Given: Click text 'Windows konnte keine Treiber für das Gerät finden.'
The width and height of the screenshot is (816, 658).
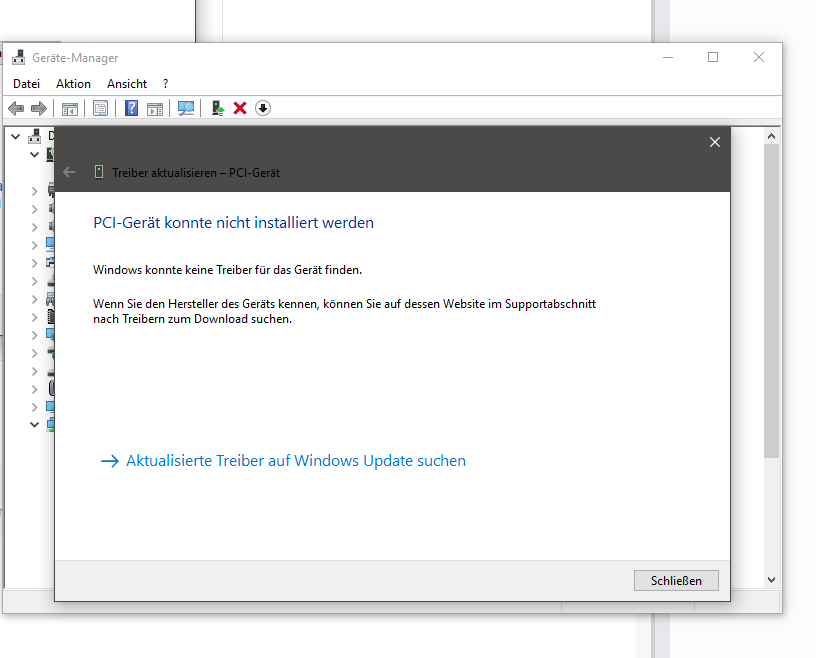Looking at the screenshot, I should coord(227,270).
